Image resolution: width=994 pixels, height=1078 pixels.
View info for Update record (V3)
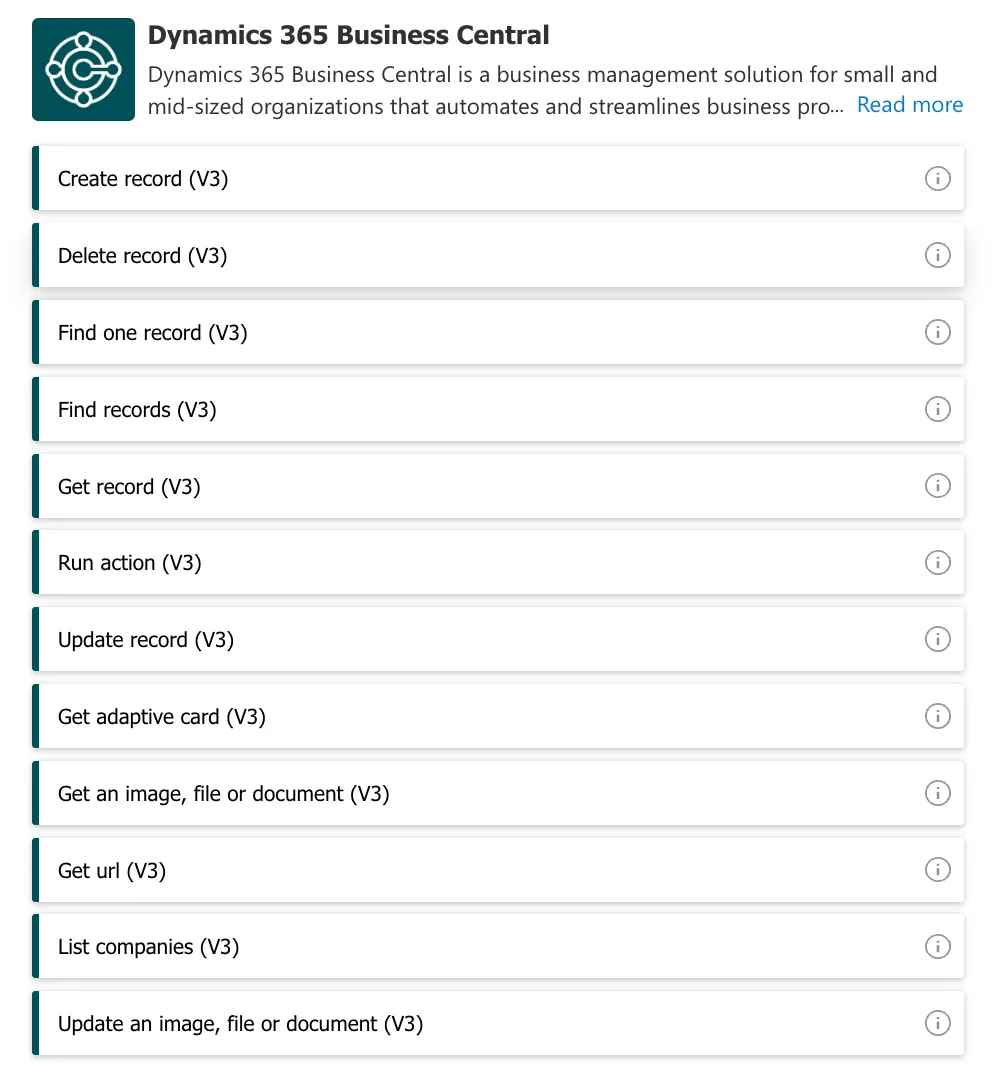938,639
